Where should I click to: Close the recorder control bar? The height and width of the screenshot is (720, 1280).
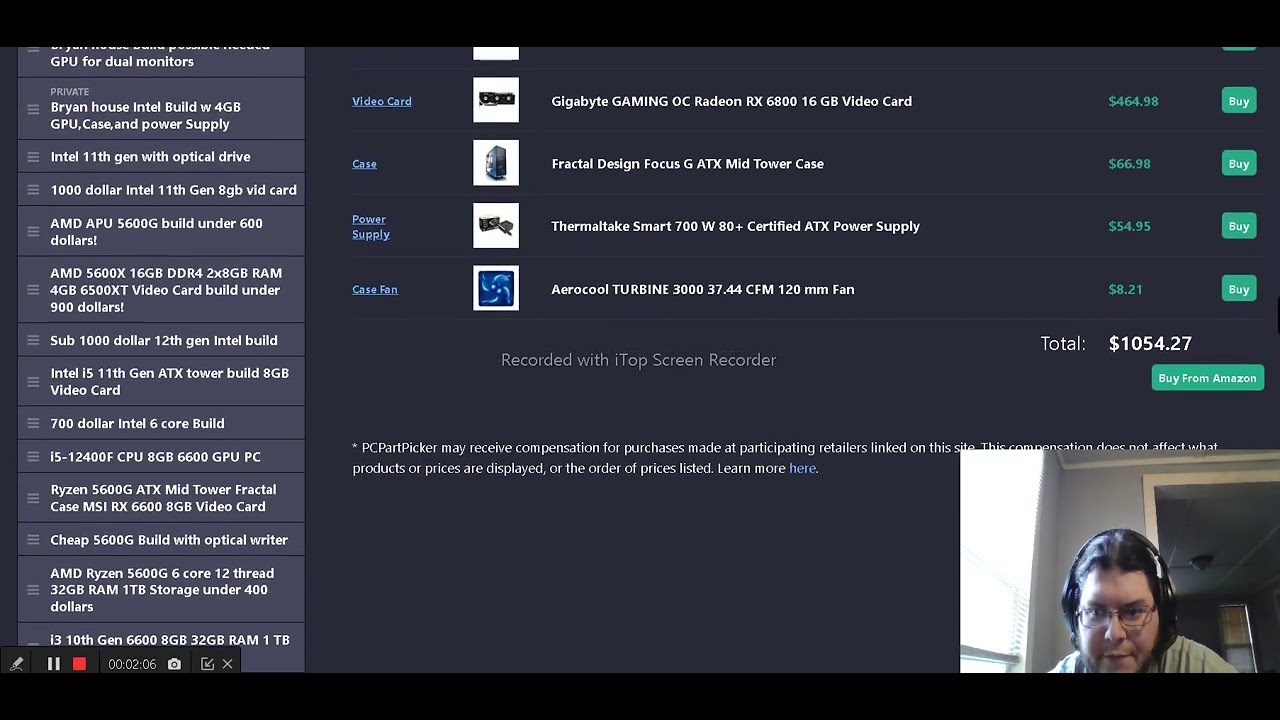pyautogui.click(x=228, y=664)
